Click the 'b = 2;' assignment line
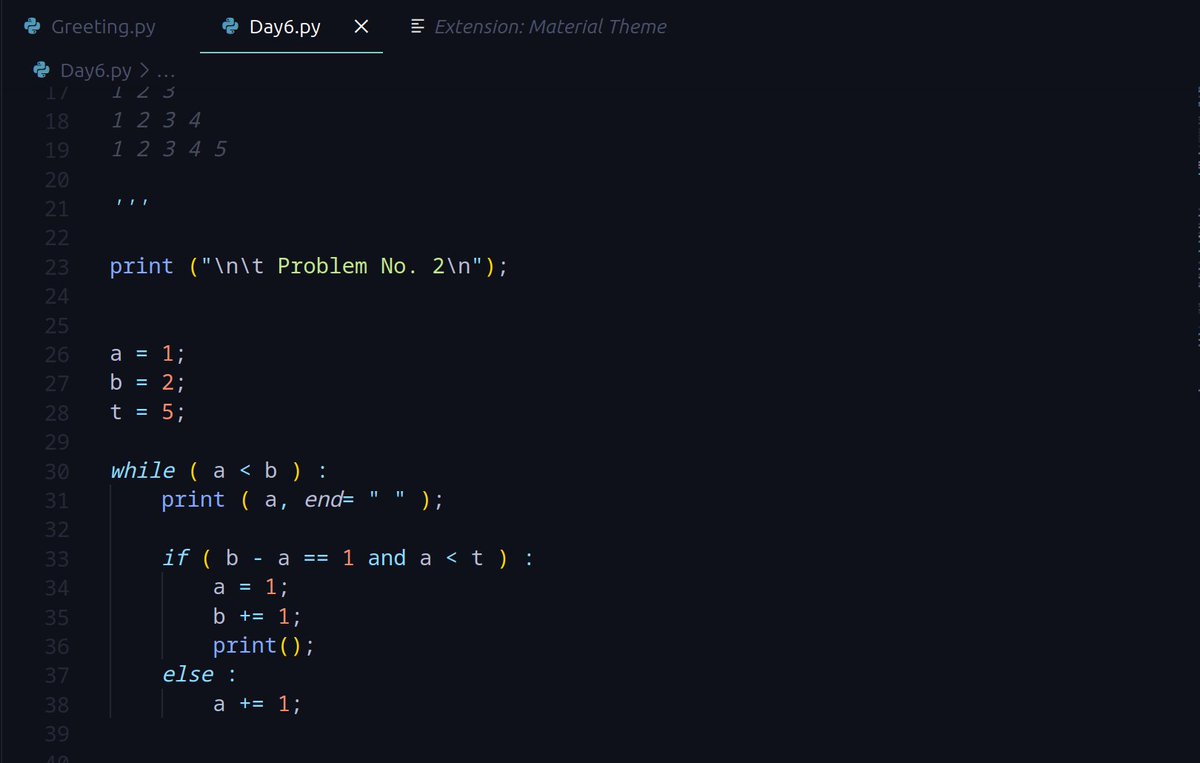Viewport: 1200px width, 763px height. 148,383
